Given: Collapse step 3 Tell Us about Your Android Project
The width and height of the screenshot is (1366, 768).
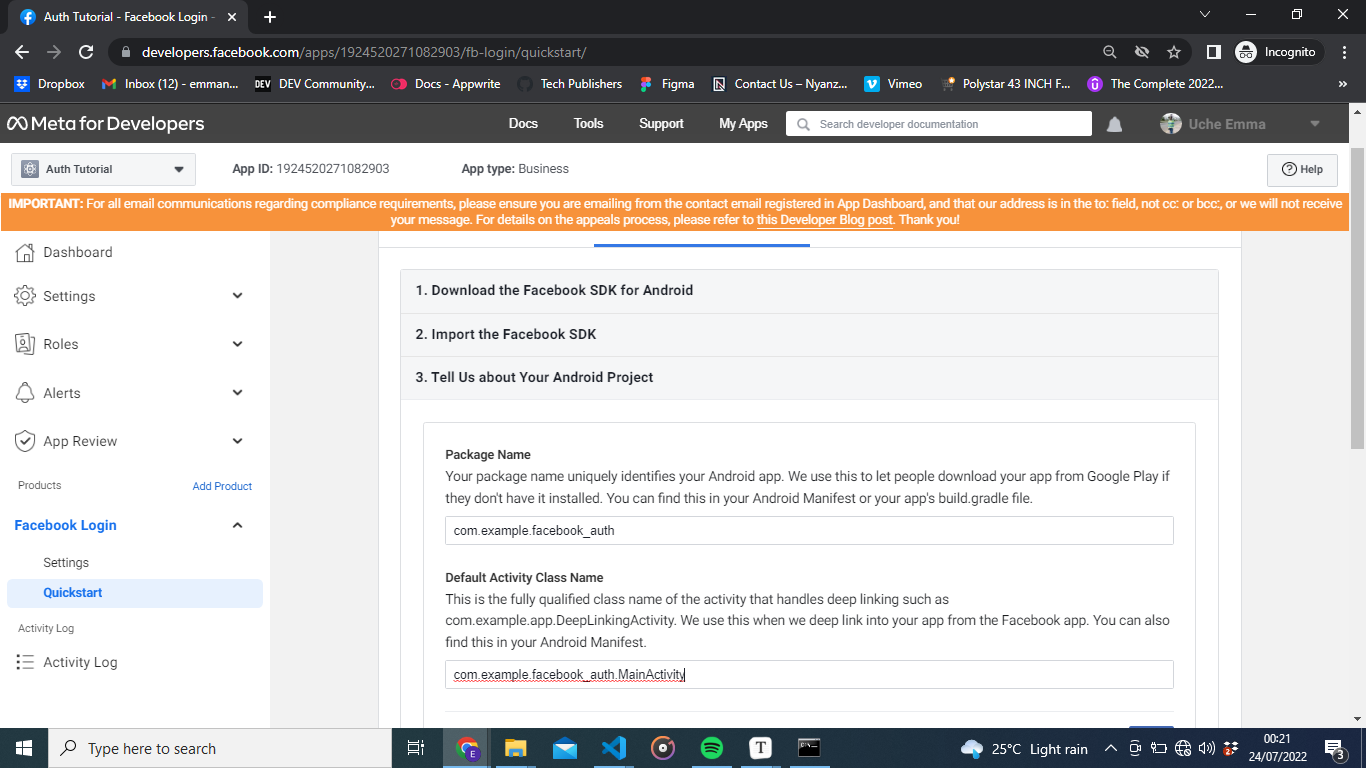Looking at the screenshot, I should [x=809, y=378].
